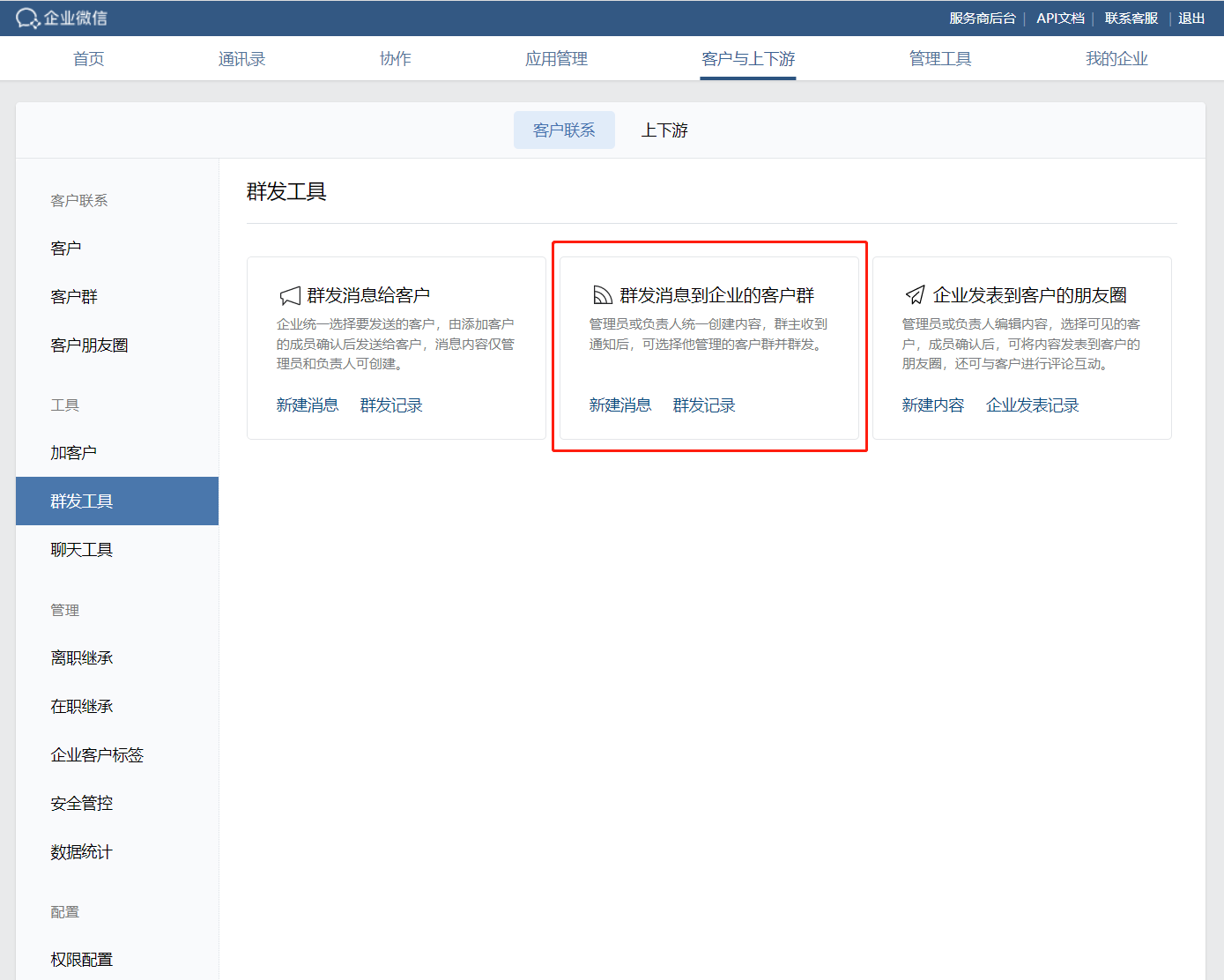
Task: Open the 管理工具 tab
Action: pyautogui.click(x=940, y=59)
